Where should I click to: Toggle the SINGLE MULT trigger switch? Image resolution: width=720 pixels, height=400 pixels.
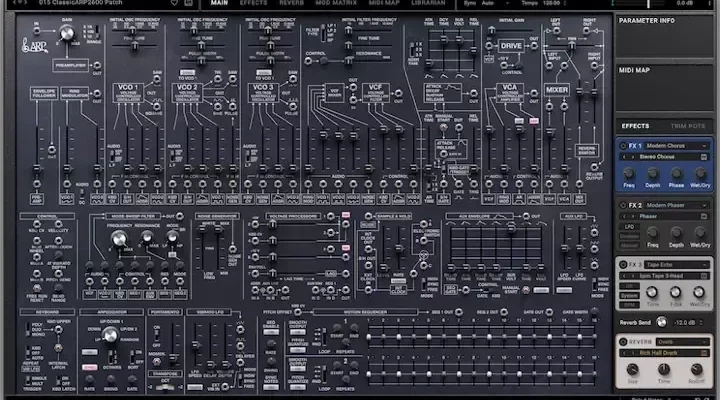click(28, 381)
